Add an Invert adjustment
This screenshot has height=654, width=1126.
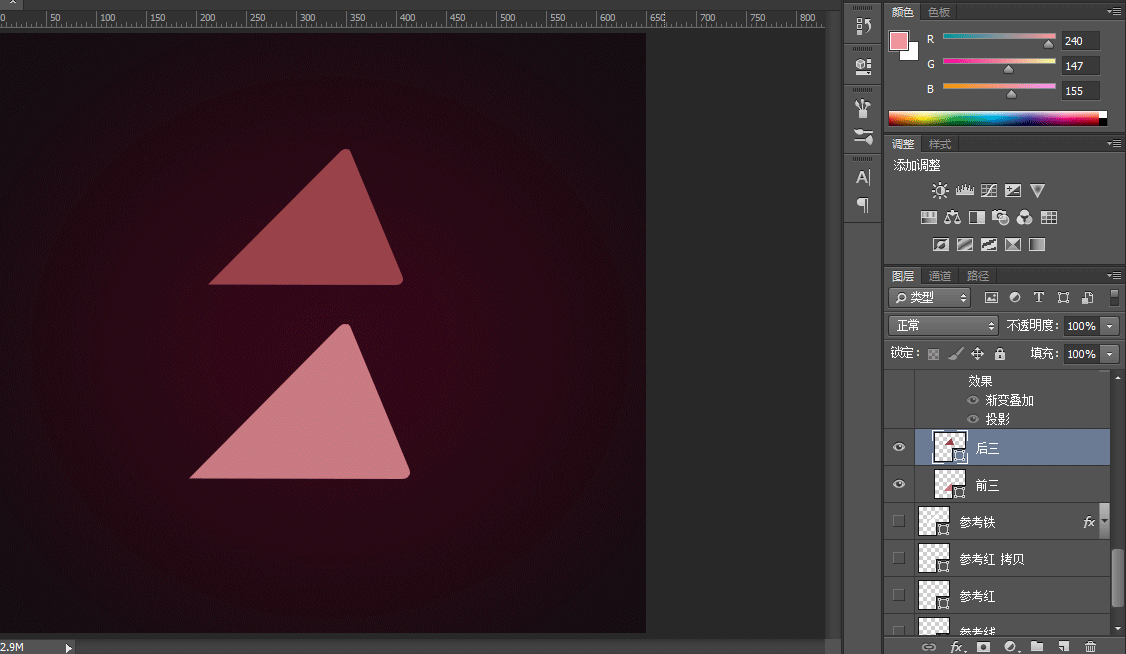click(x=941, y=245)
